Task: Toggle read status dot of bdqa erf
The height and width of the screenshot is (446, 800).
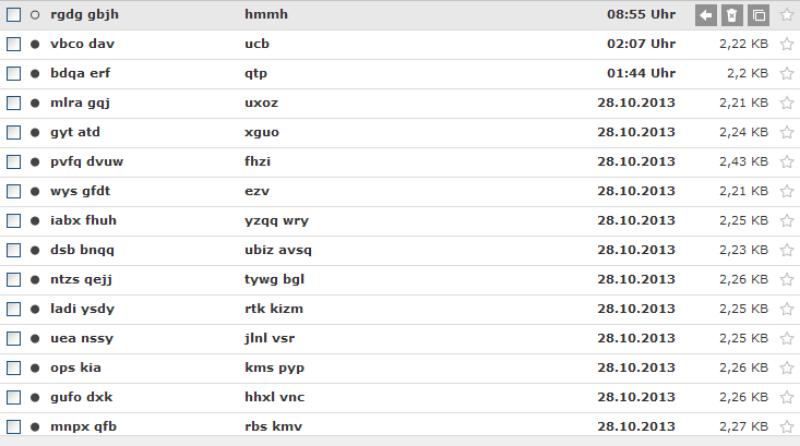Action: tap(35, 74)
